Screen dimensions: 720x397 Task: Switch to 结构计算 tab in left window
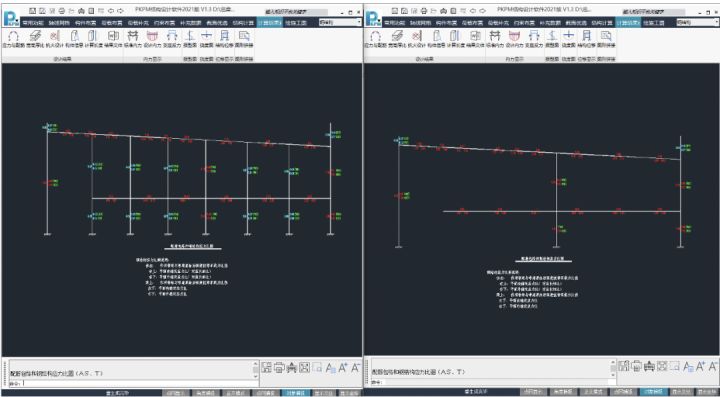243,22
